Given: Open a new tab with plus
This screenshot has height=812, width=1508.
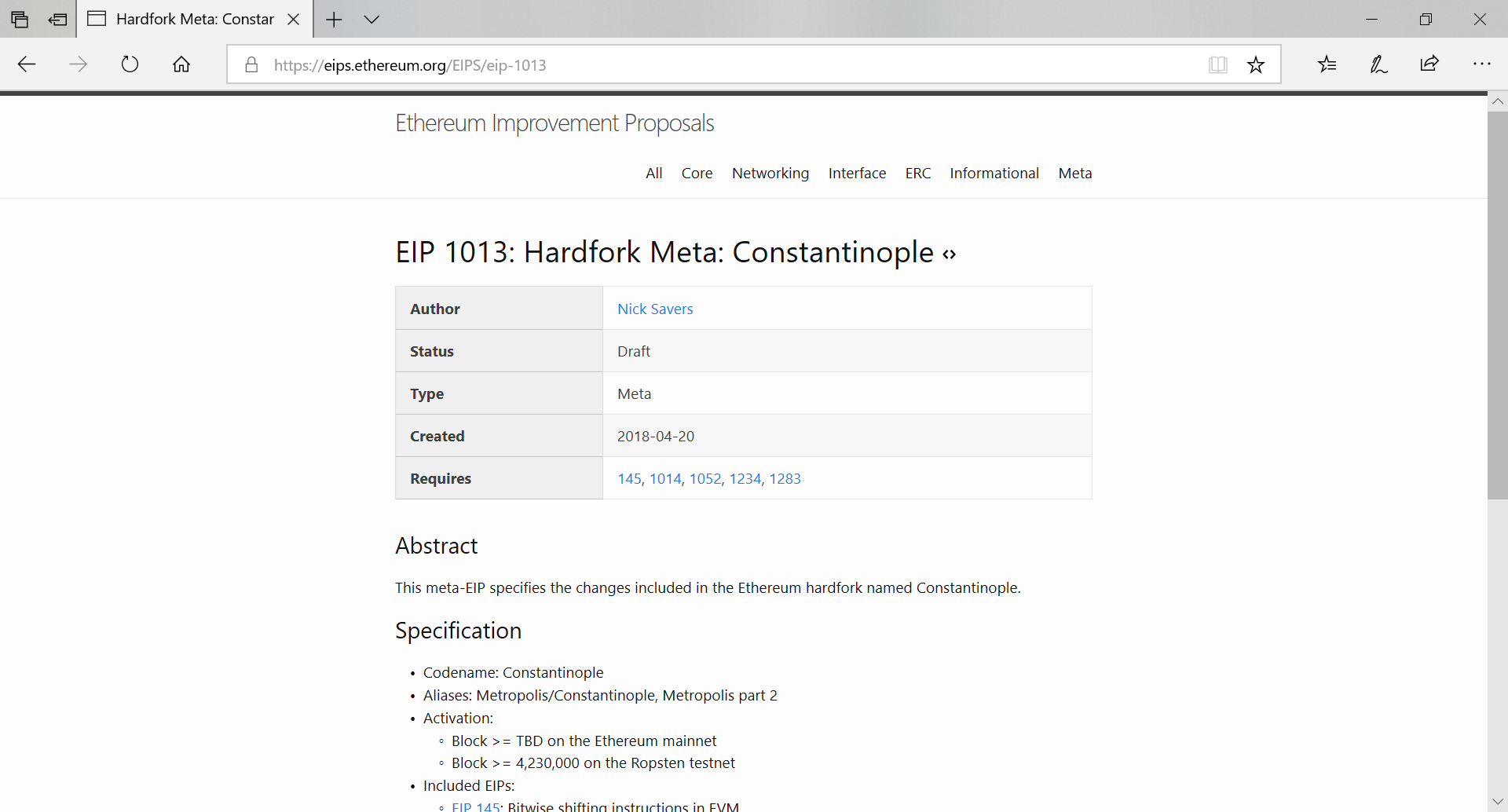Looking at the screenshot, I should 334,19.
